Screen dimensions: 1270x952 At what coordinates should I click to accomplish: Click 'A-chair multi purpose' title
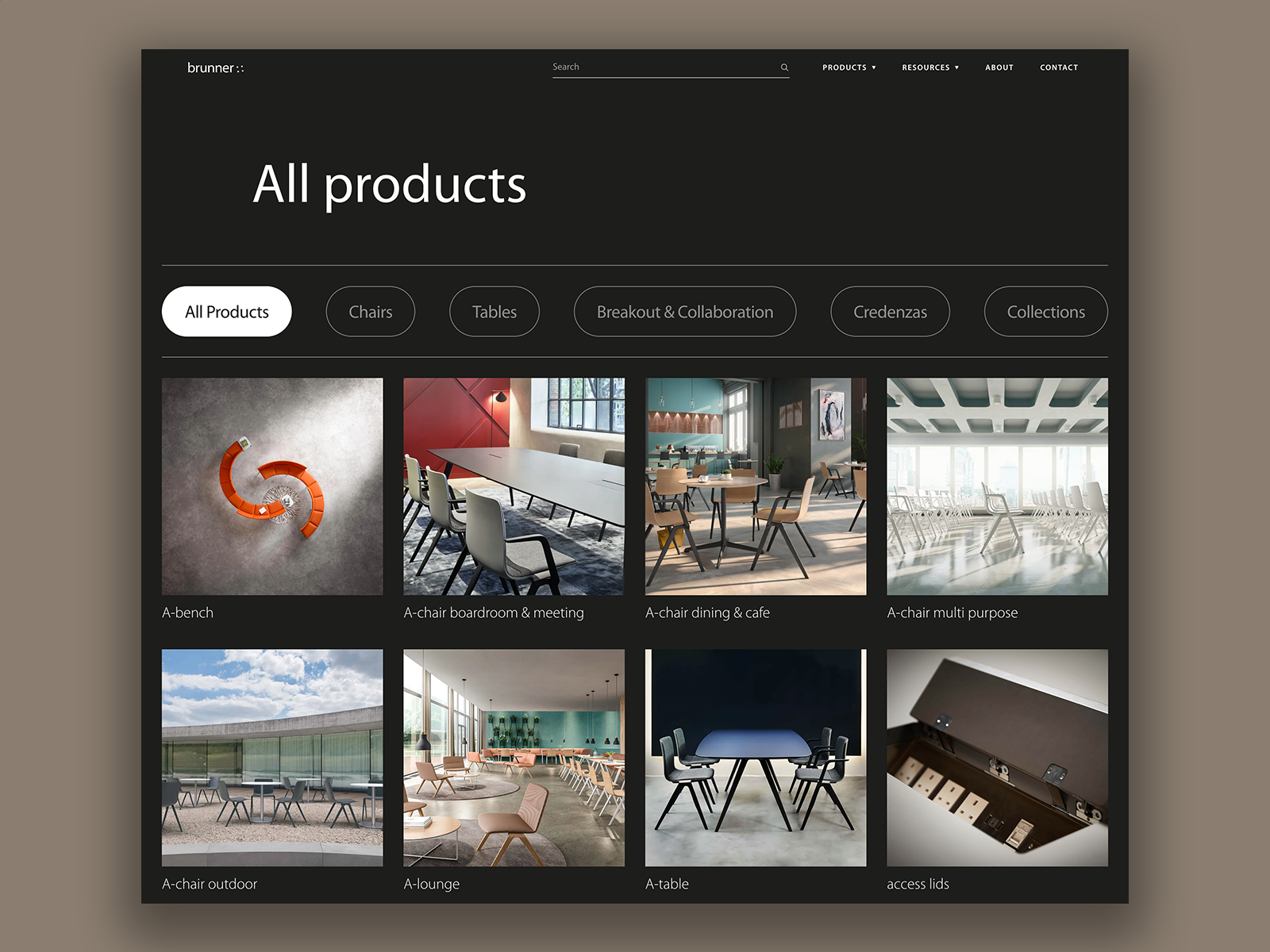pos(952,612)
